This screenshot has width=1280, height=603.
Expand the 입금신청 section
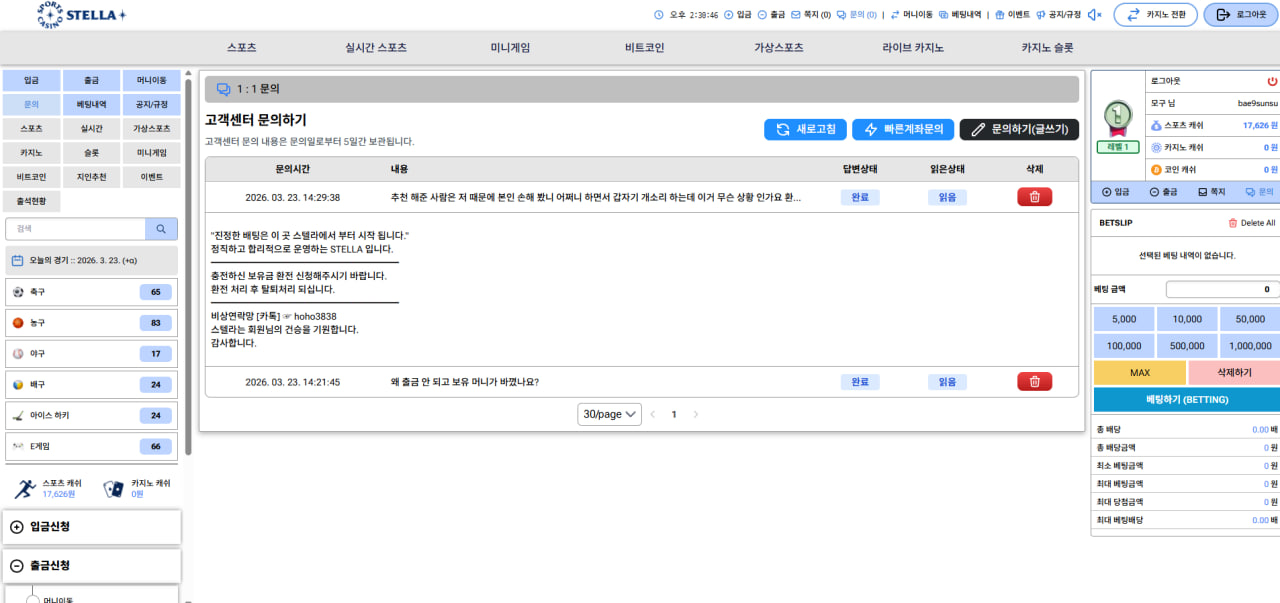coord(92,527)
